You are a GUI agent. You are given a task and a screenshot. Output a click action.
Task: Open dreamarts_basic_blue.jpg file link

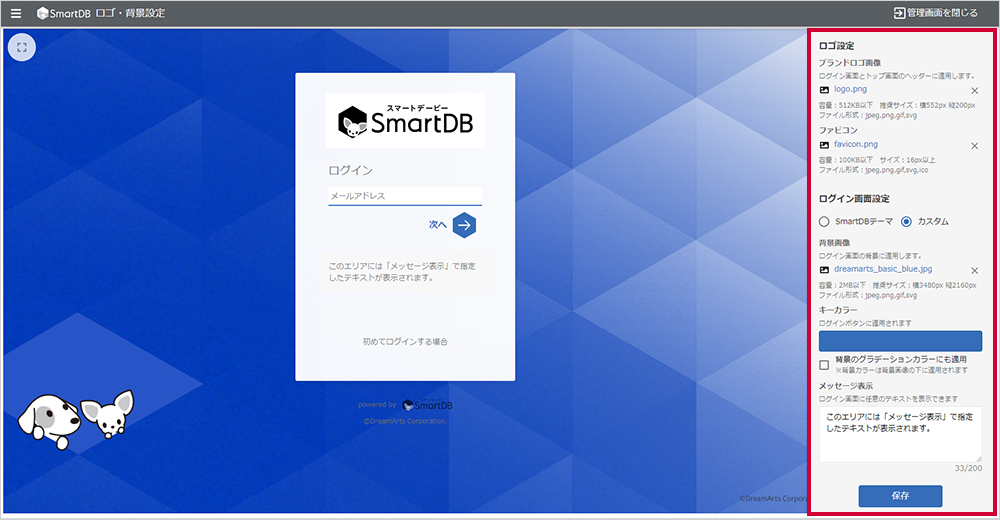pyautogui.click(x=883, y=269)
